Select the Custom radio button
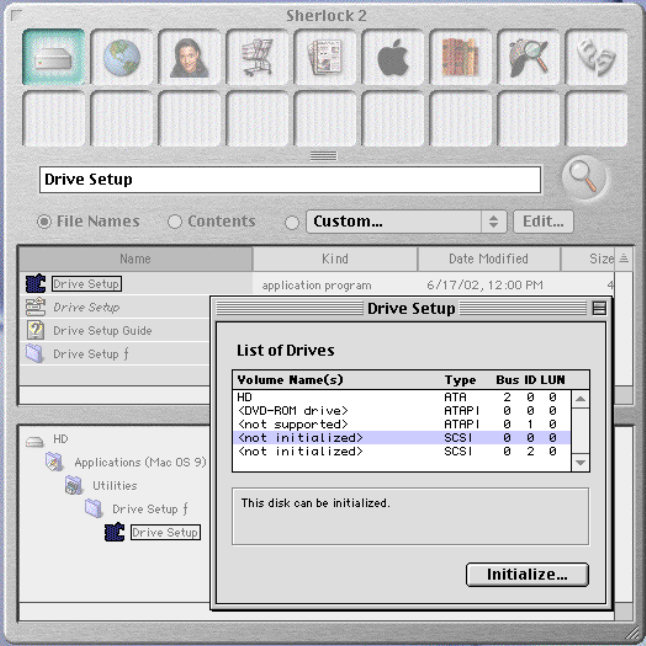Screen dimensions: 646x646 292,222
